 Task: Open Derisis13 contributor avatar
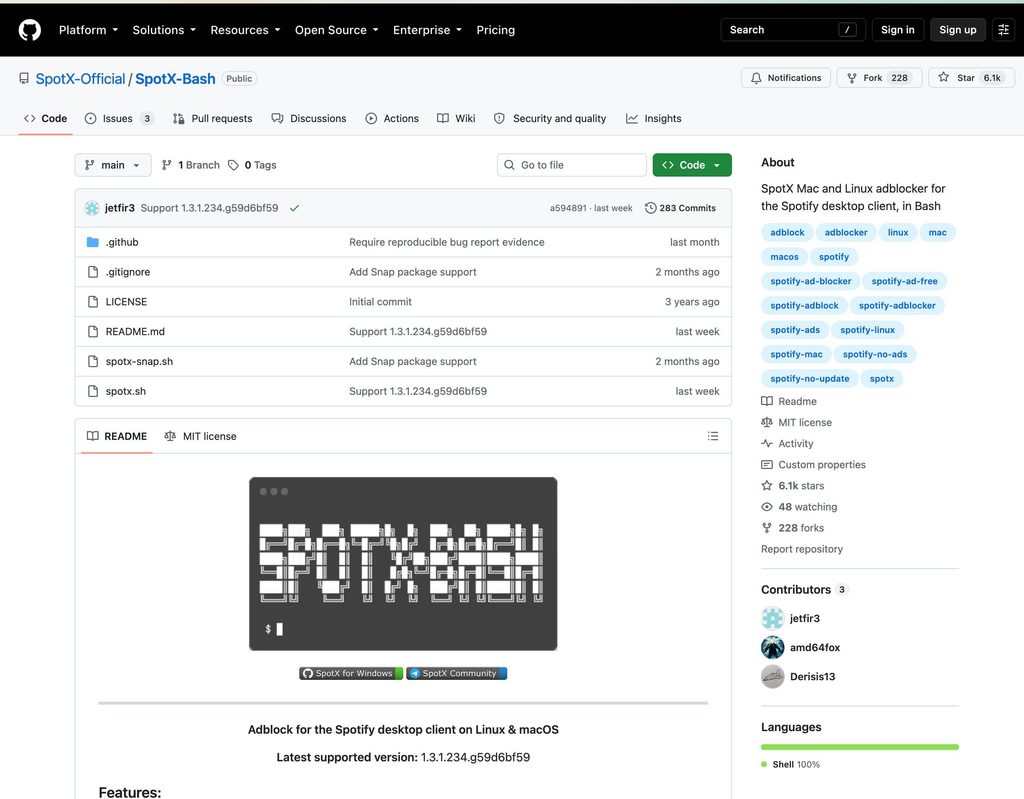773,676
